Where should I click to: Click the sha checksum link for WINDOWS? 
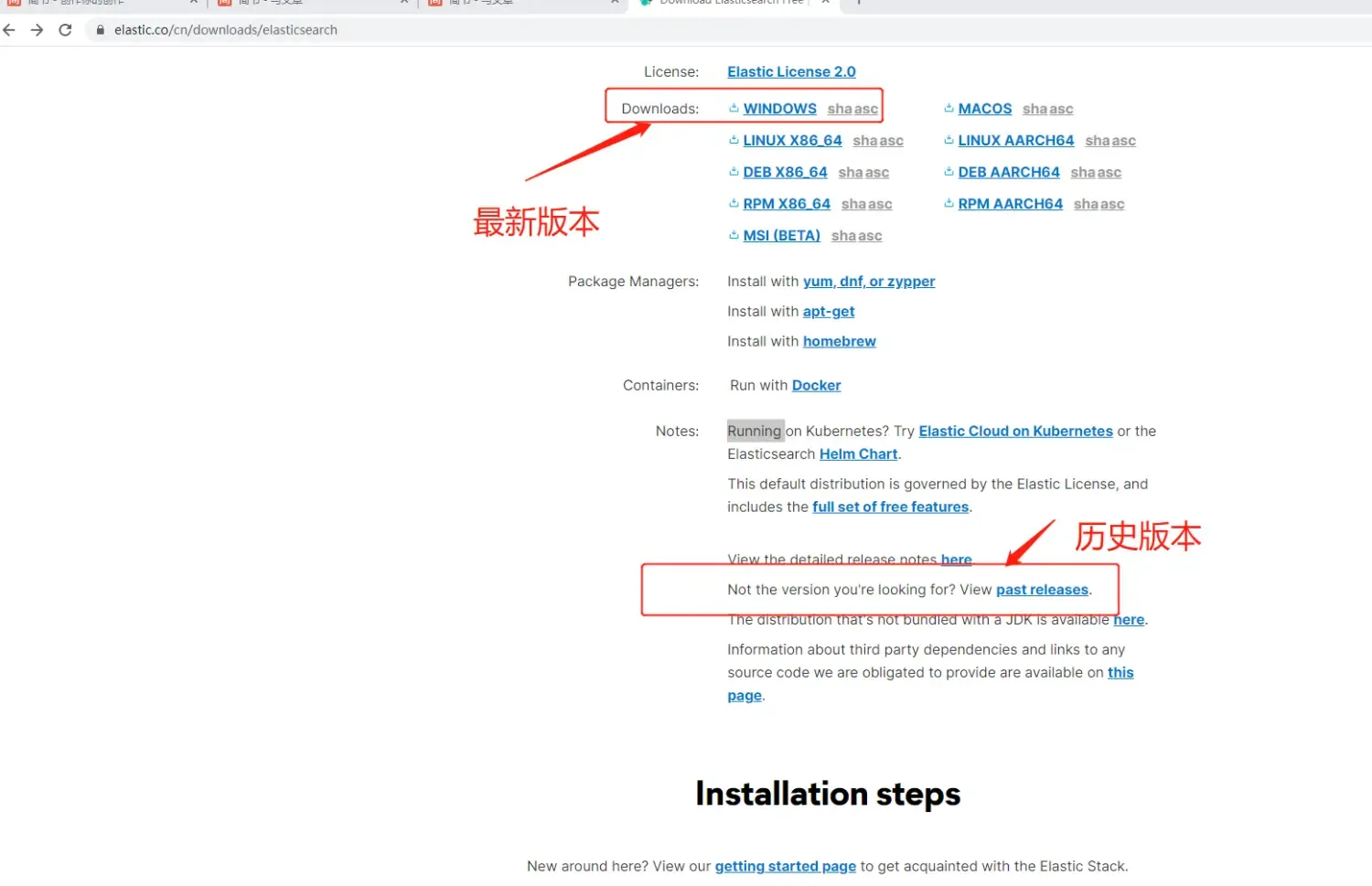(838, 108)
